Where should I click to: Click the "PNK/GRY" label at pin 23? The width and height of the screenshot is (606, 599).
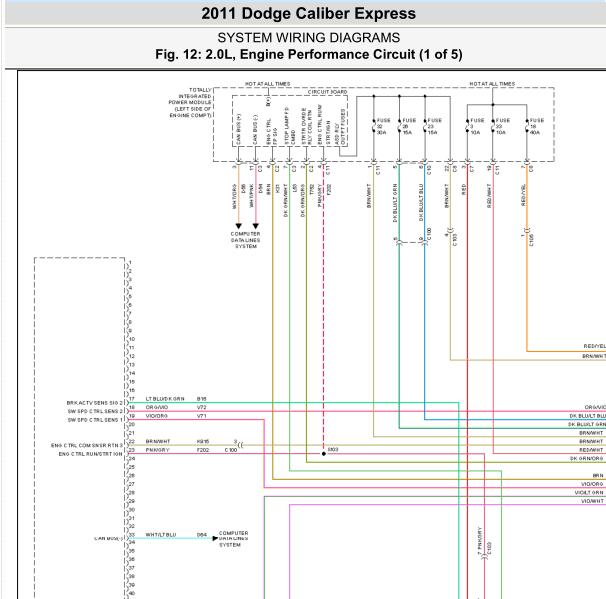coord(157,450)
